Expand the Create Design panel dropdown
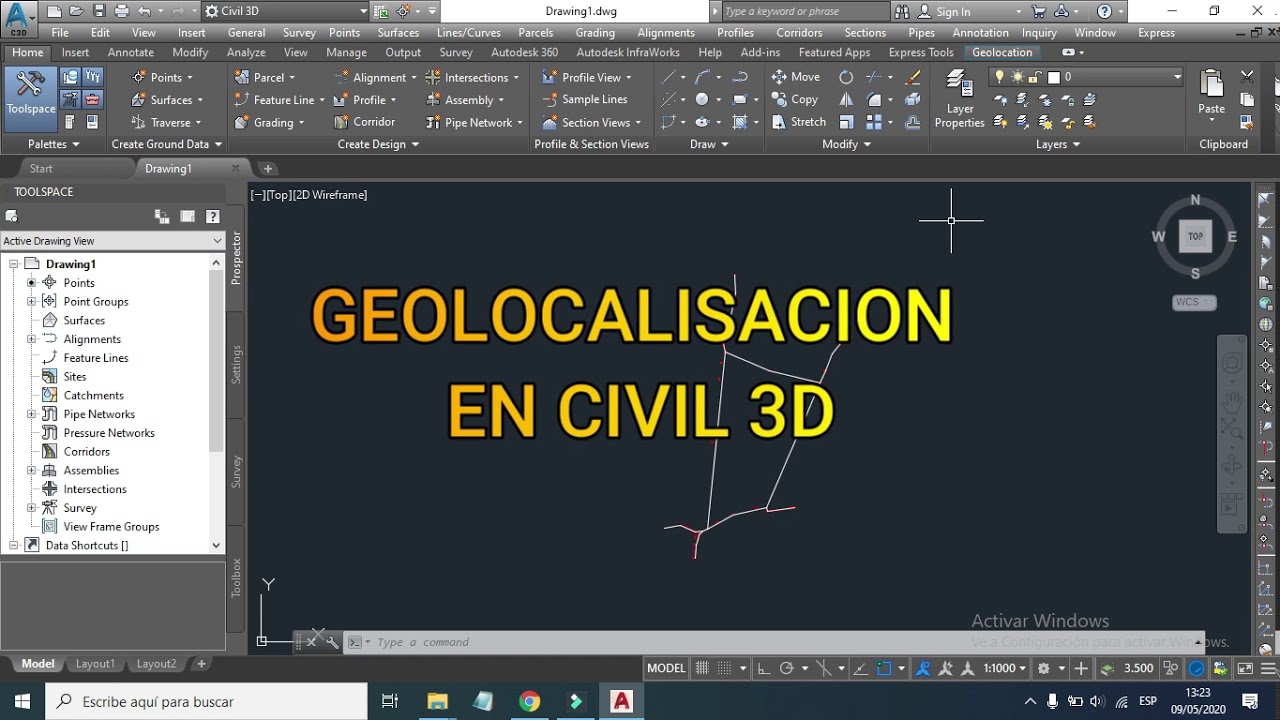Viewport: 1280px width, 720px height. 378,144
